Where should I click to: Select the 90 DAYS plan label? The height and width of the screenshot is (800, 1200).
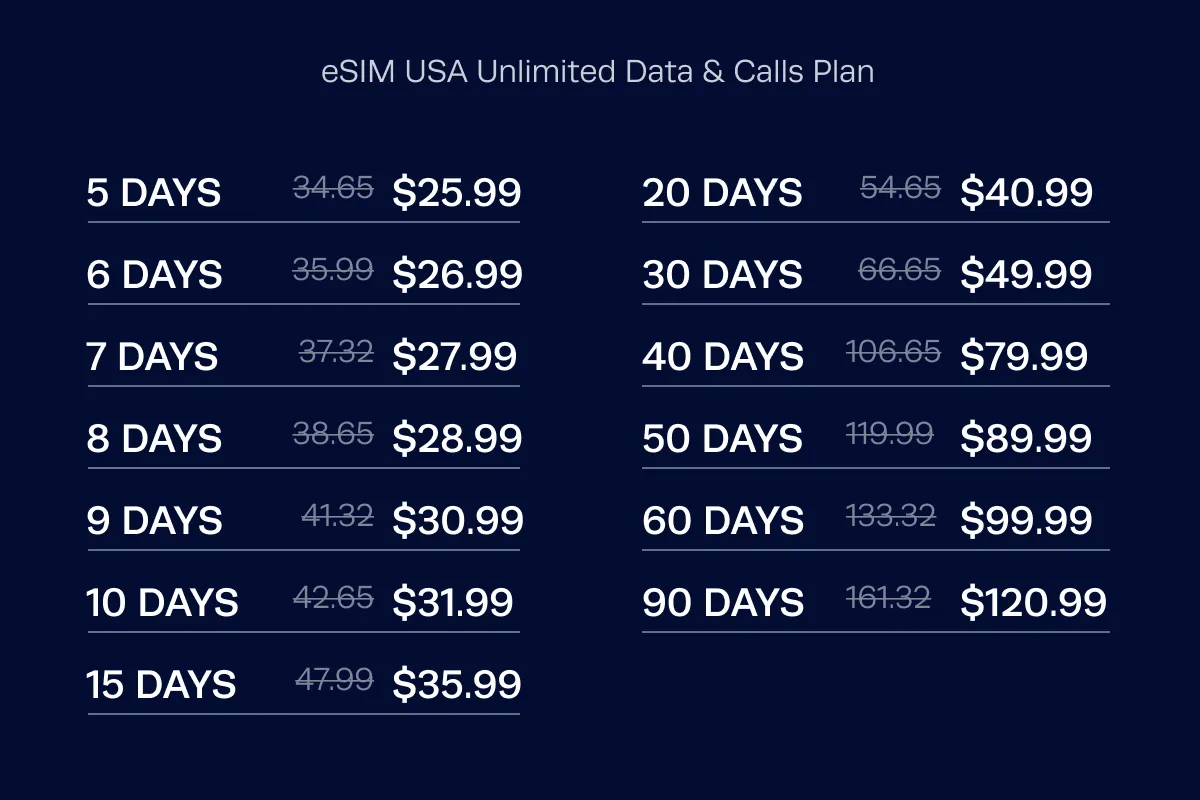point(723,602)
